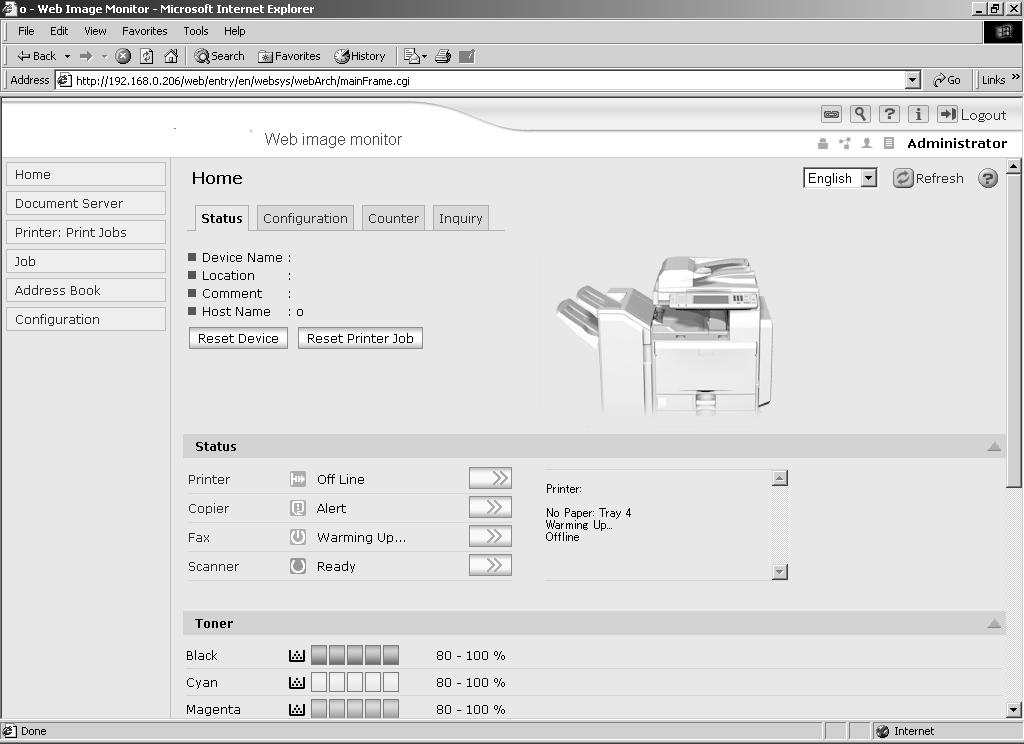Click the Printer Off Line status icon

(x=298, y=479)
